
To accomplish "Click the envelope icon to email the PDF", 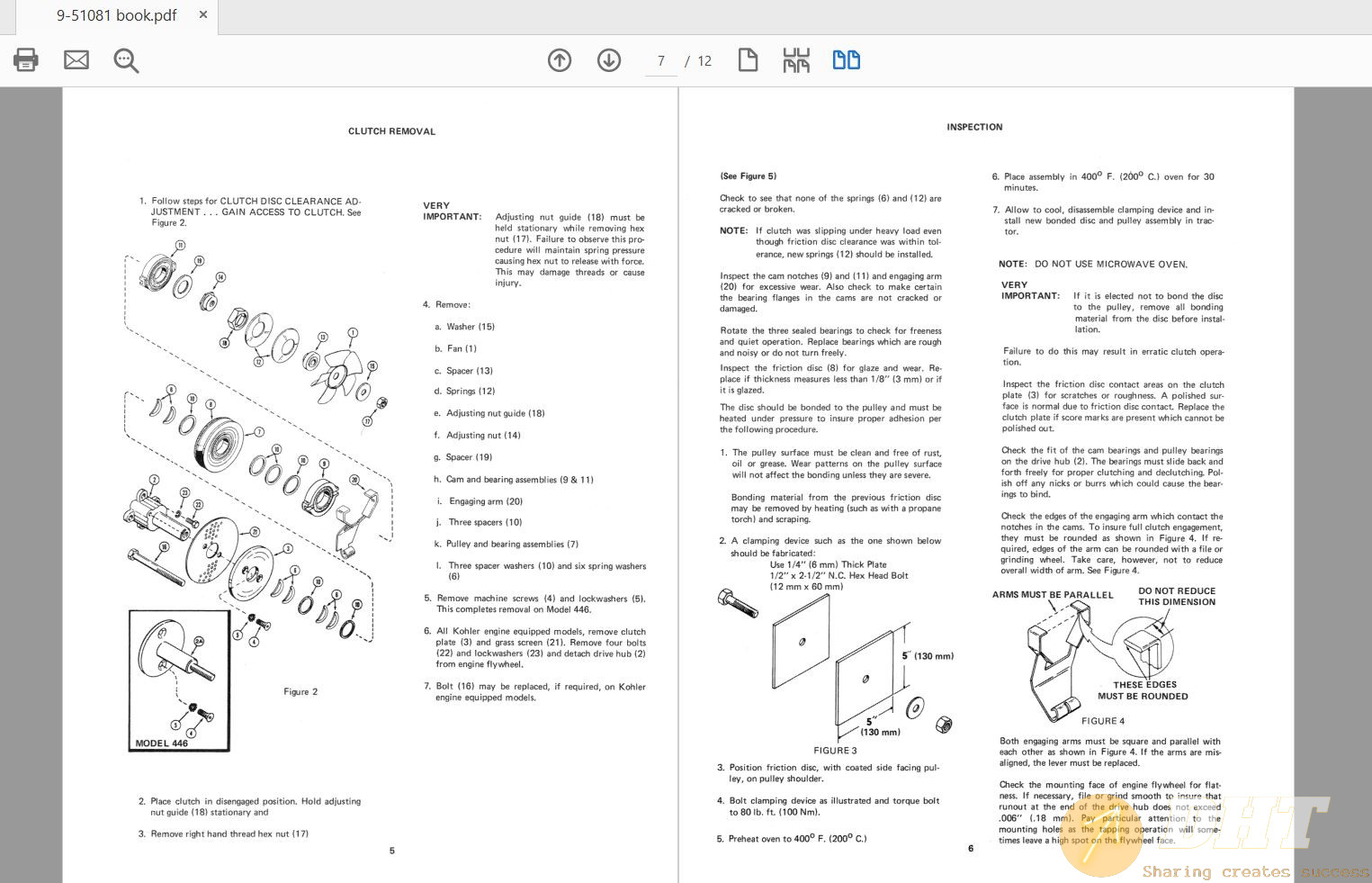I will point(76,60).
